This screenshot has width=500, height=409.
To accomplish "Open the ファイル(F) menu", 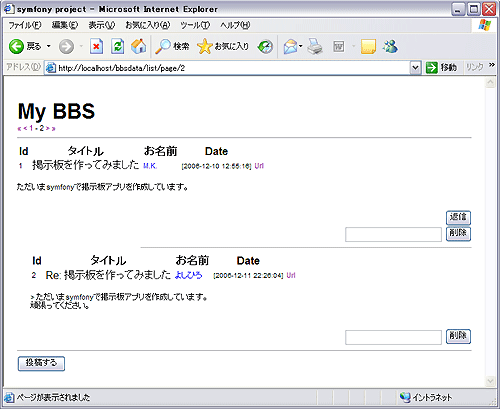I will point(25,25).
